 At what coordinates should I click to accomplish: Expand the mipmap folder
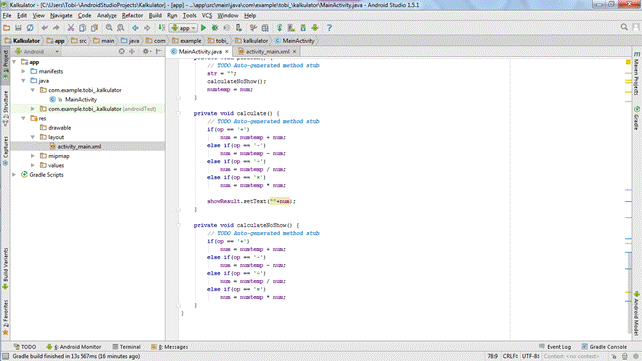tap(33, 156)
